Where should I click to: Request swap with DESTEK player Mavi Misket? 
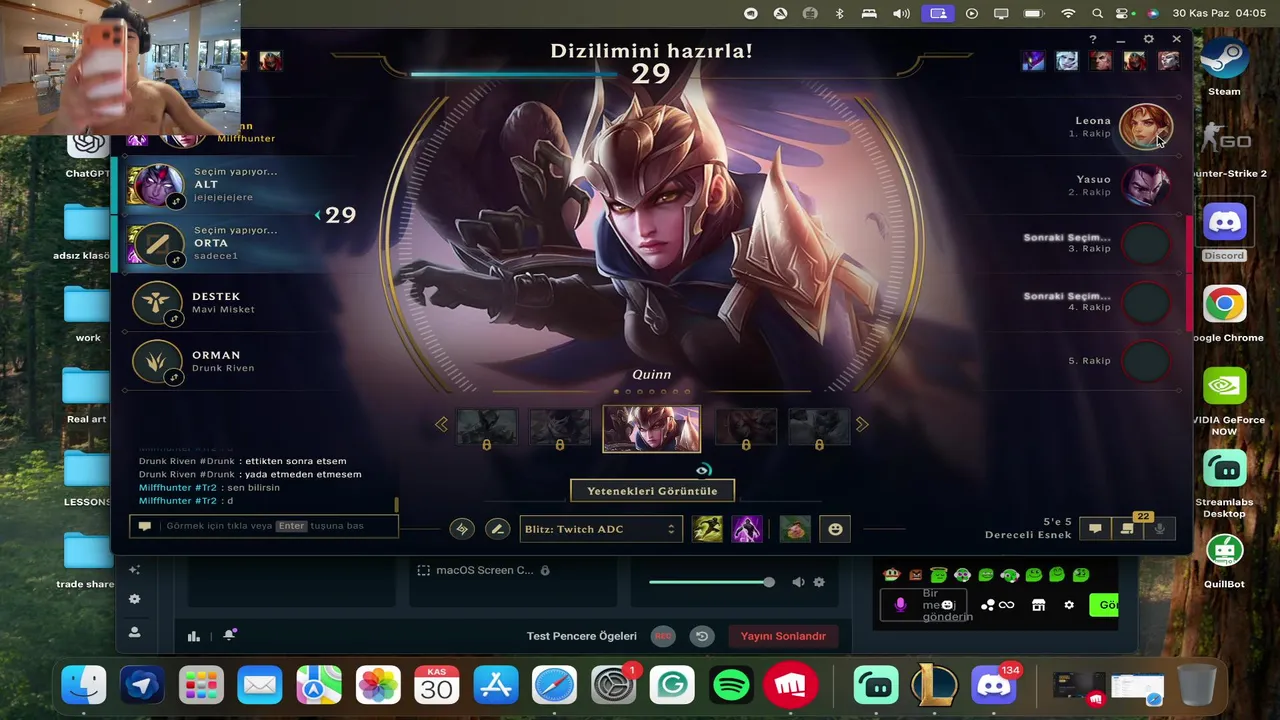click(173, 318)
